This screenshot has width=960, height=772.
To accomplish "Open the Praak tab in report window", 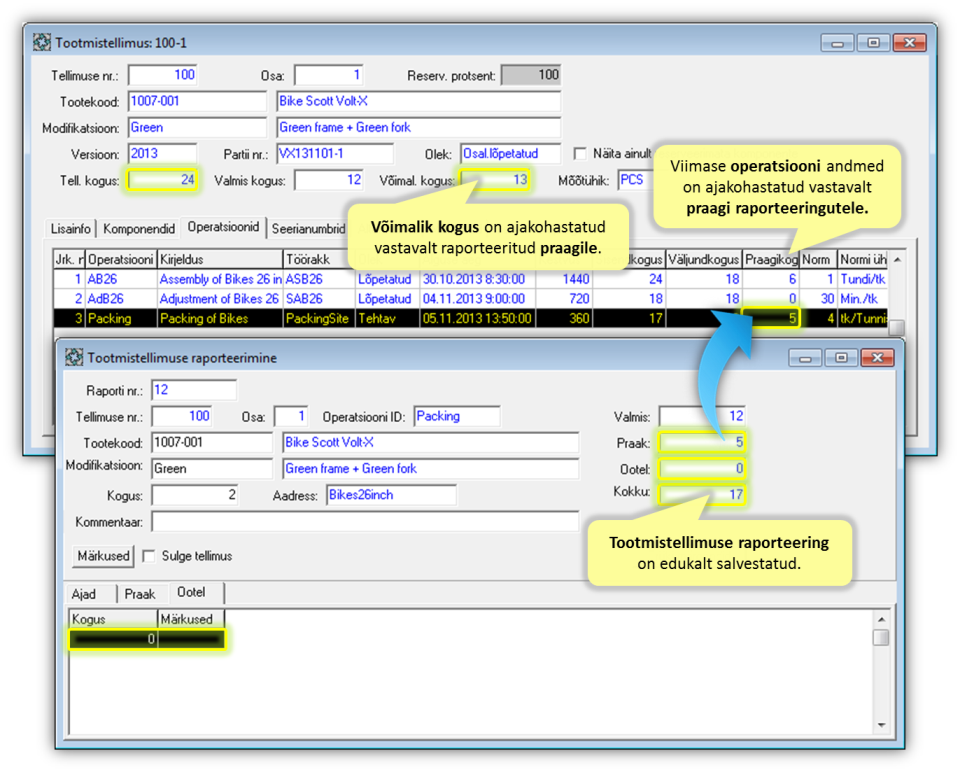I will 140,594.
